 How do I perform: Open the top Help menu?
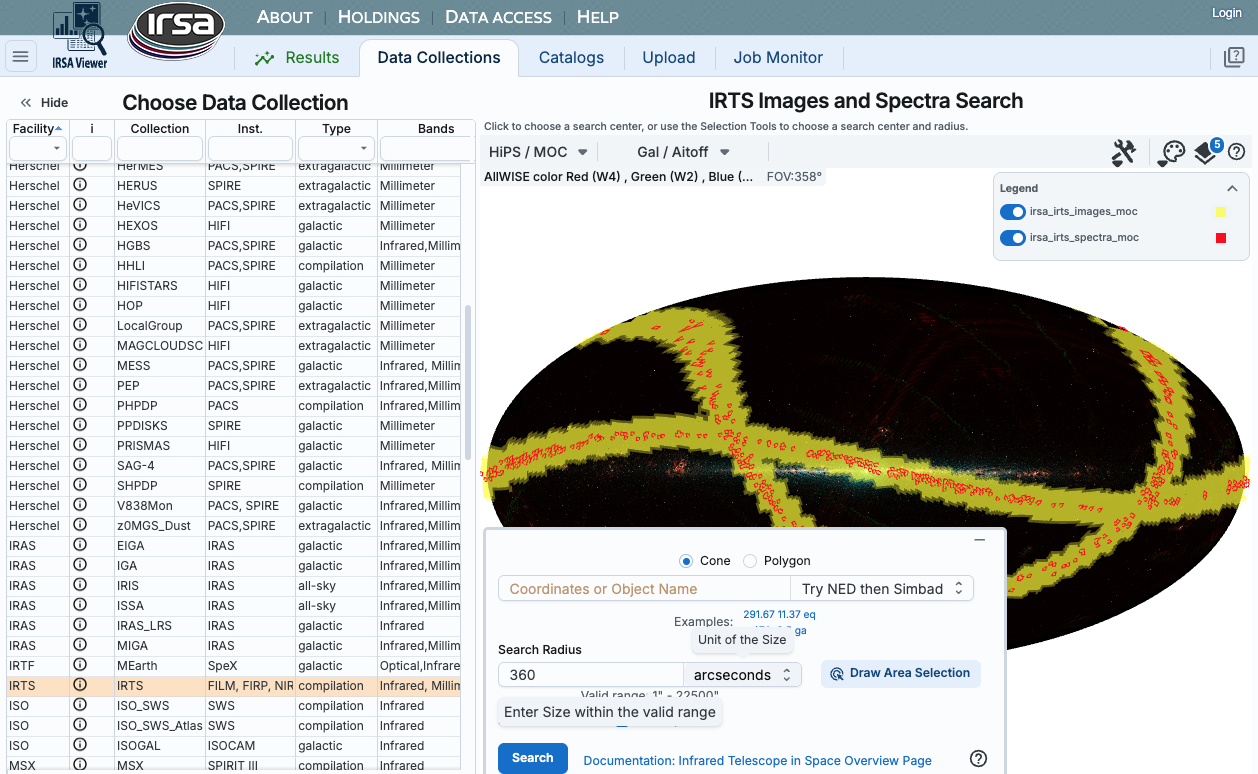point(598,17)
